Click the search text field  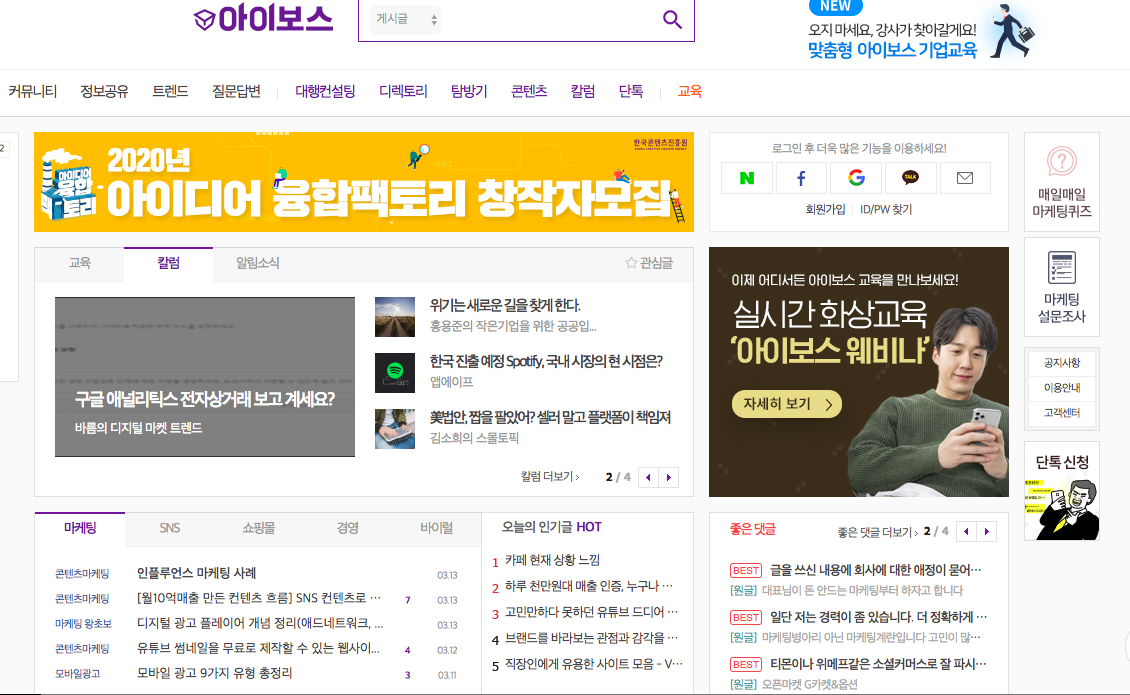548,19
